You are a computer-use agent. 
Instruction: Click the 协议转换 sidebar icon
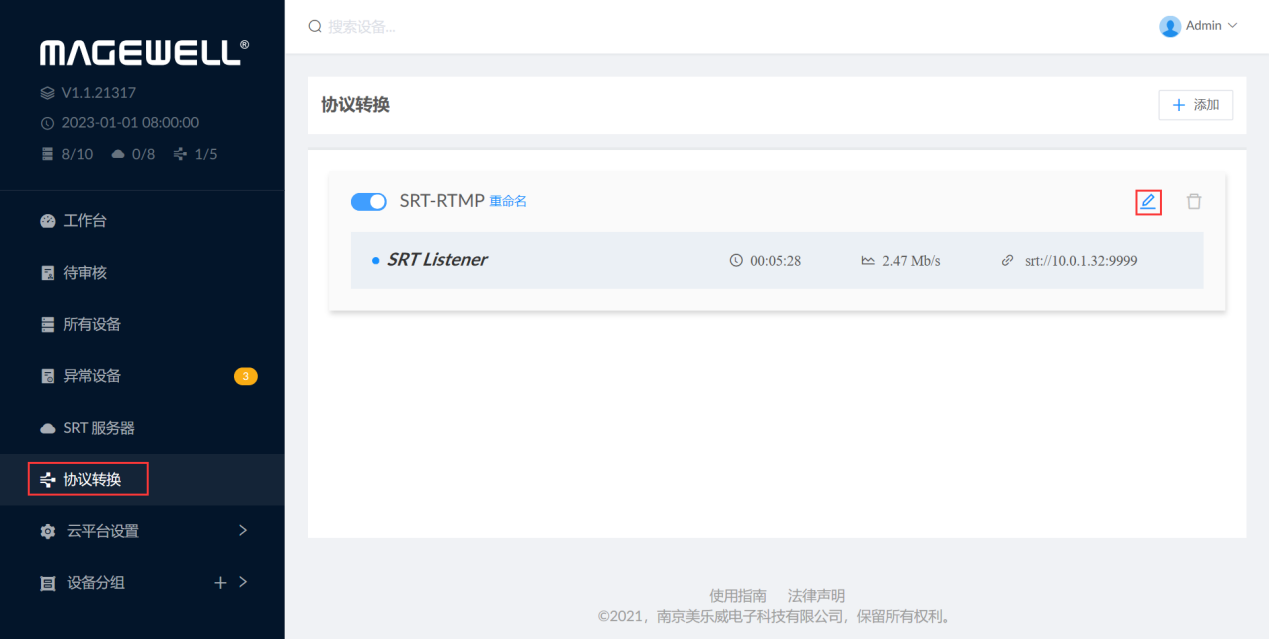tap(47, 480)
